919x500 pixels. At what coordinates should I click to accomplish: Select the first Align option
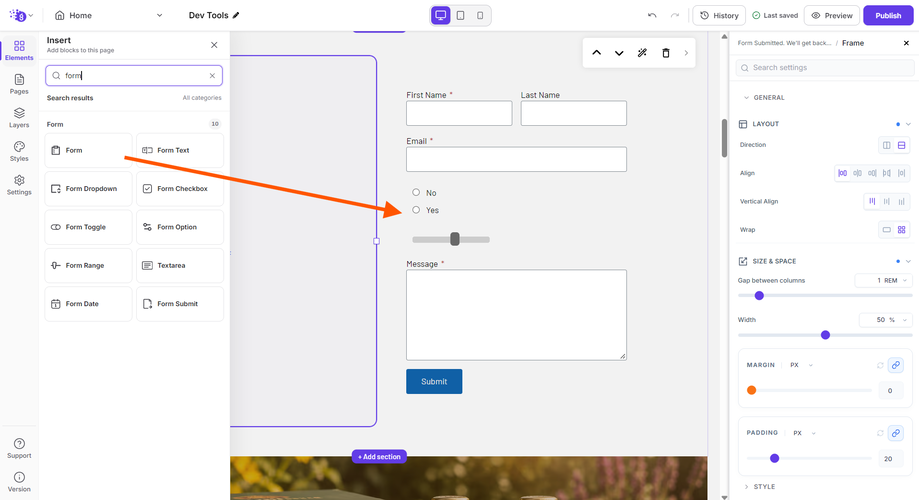point(842,173)
